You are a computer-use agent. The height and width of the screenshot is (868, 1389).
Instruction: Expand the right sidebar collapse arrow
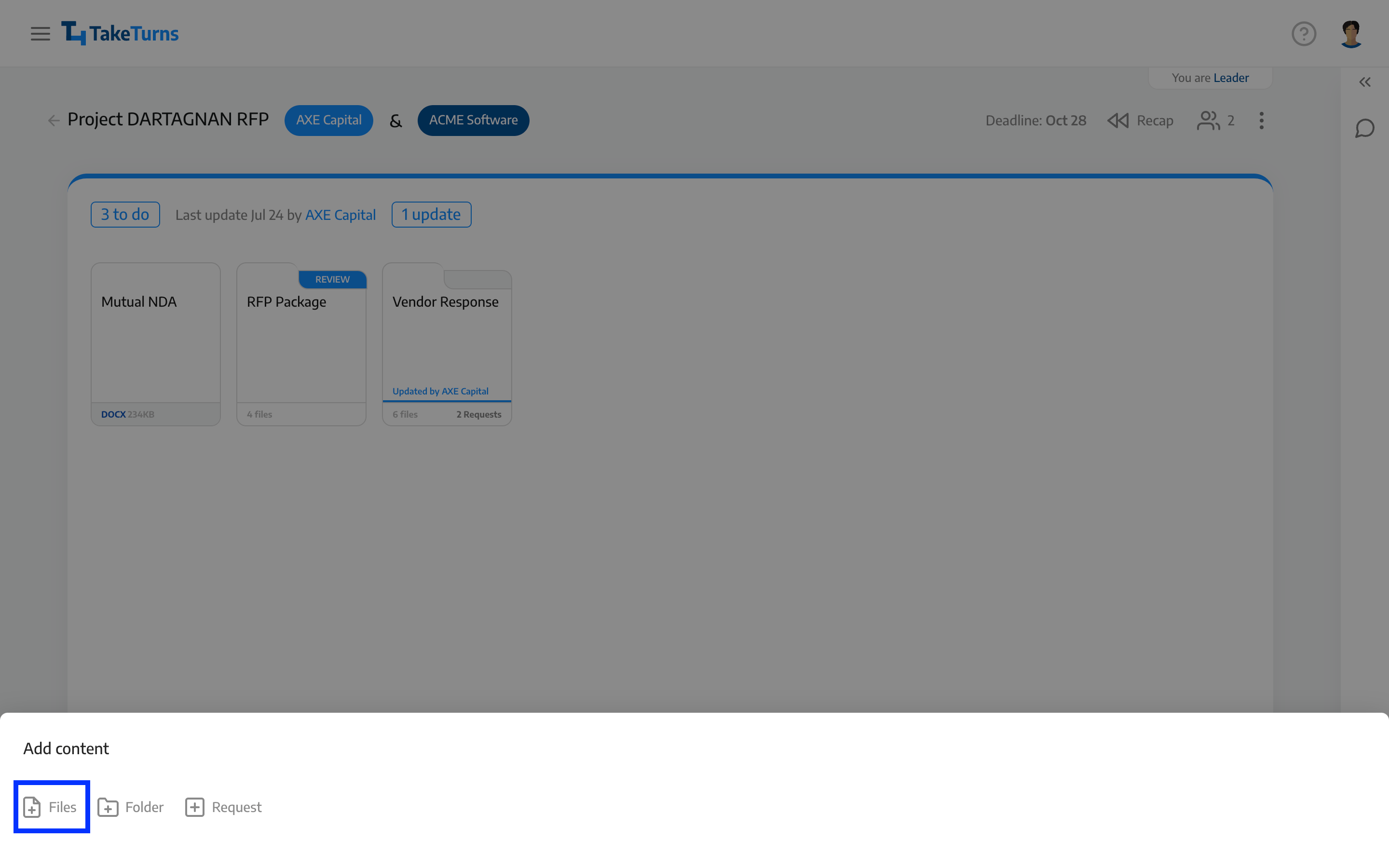point(1364,83)
